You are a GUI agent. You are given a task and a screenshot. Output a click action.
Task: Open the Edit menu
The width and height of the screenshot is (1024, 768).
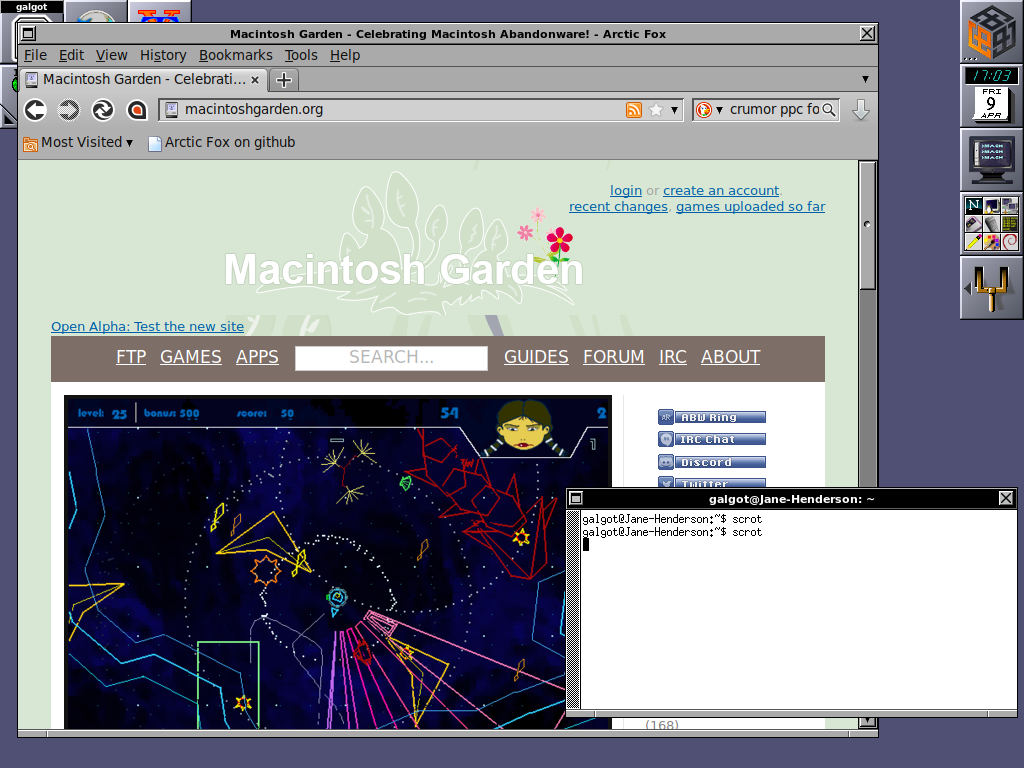click(x=71, y=56)
